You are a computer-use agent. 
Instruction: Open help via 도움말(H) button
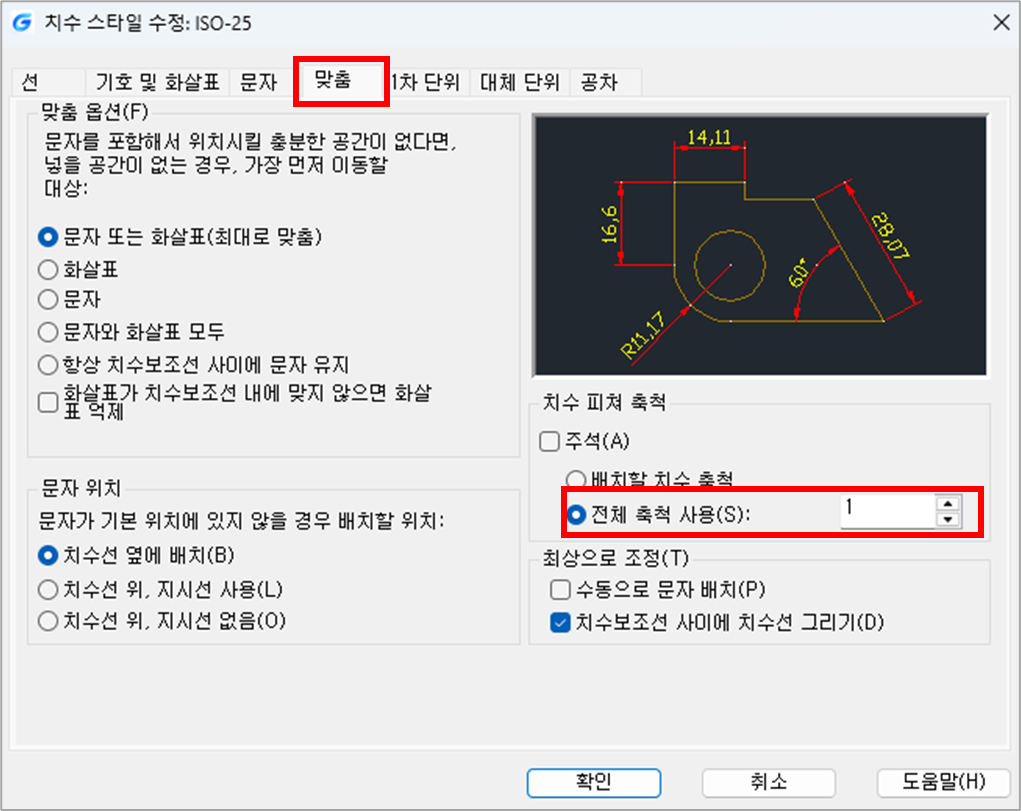(x=944, y=782)
